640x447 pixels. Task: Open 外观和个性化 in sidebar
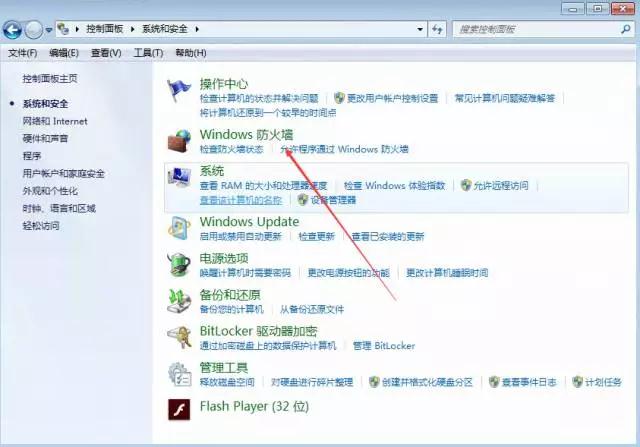click(x=50, y=191)
